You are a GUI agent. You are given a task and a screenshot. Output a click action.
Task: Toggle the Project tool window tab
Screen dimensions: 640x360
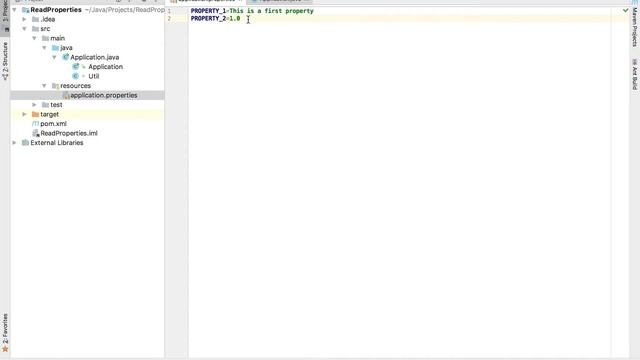[x=5, y=16]
